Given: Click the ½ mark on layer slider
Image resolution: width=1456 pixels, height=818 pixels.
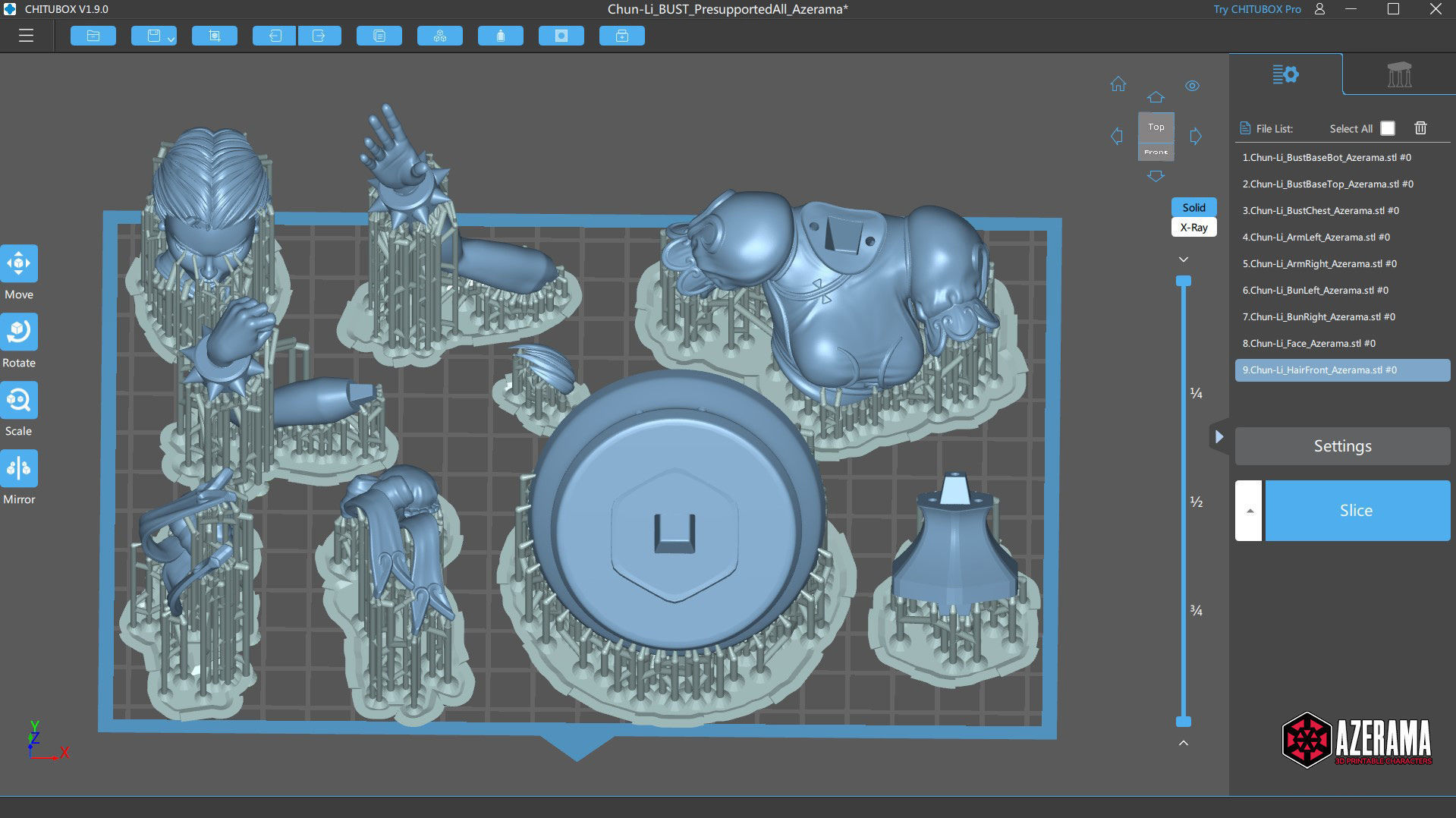Looking at the screenshot, I should [x=1196, y=502].
